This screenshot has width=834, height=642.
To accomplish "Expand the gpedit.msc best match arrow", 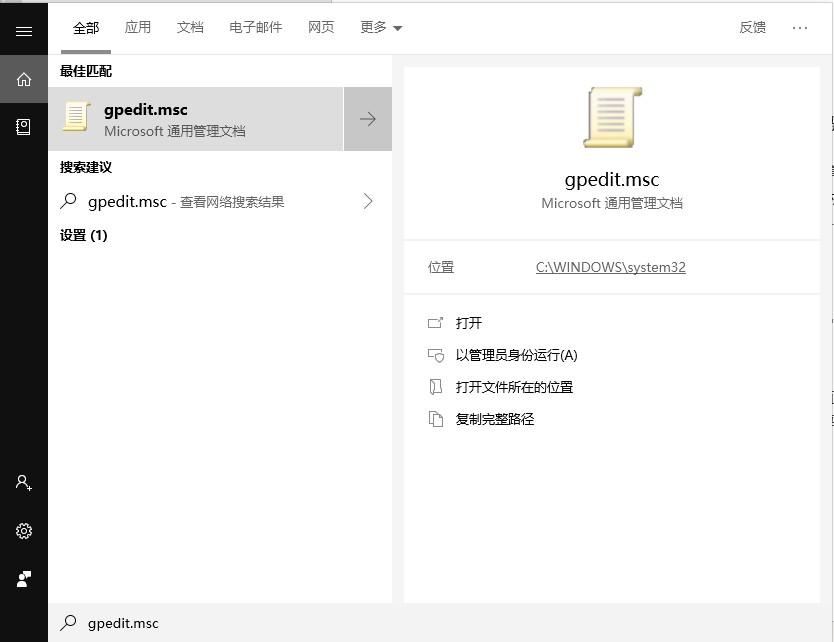I will coord(368,118).
